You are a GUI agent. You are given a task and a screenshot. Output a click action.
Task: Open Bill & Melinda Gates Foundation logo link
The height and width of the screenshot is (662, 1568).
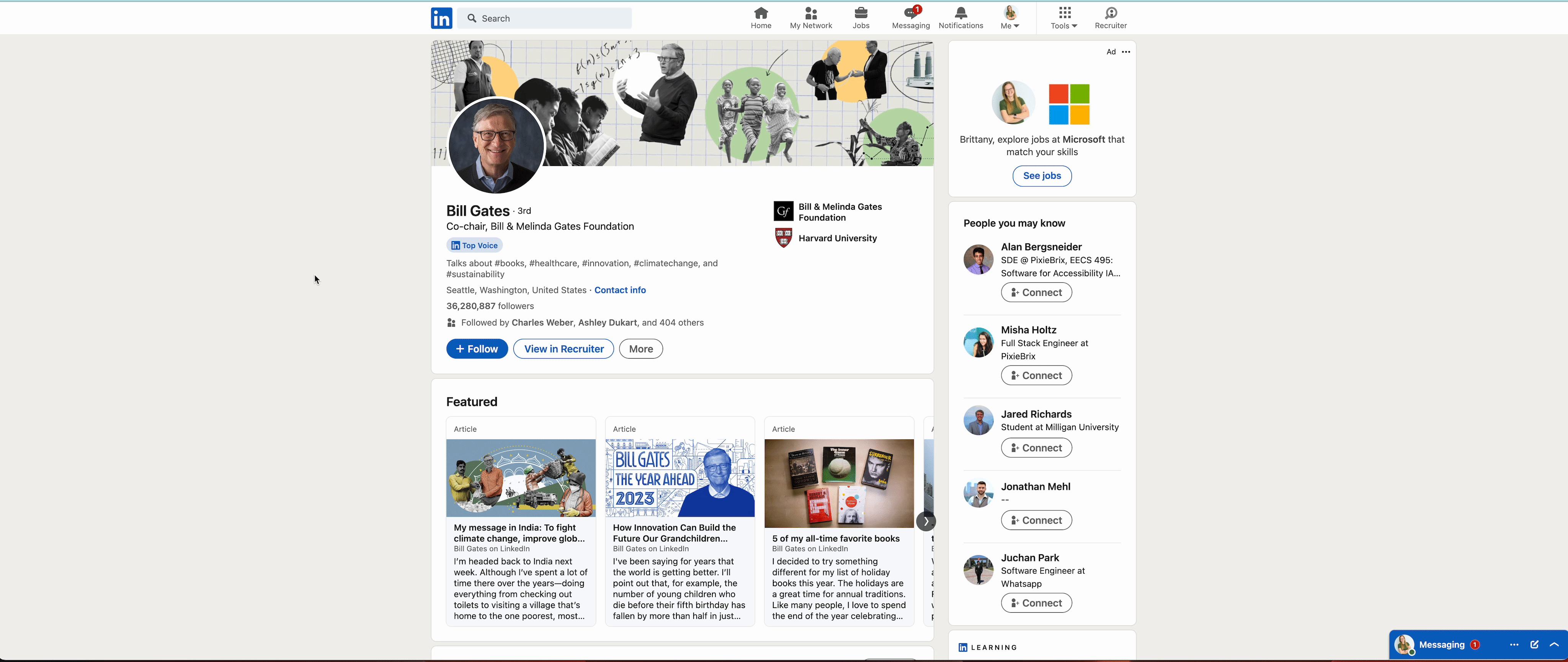[783, 211]
